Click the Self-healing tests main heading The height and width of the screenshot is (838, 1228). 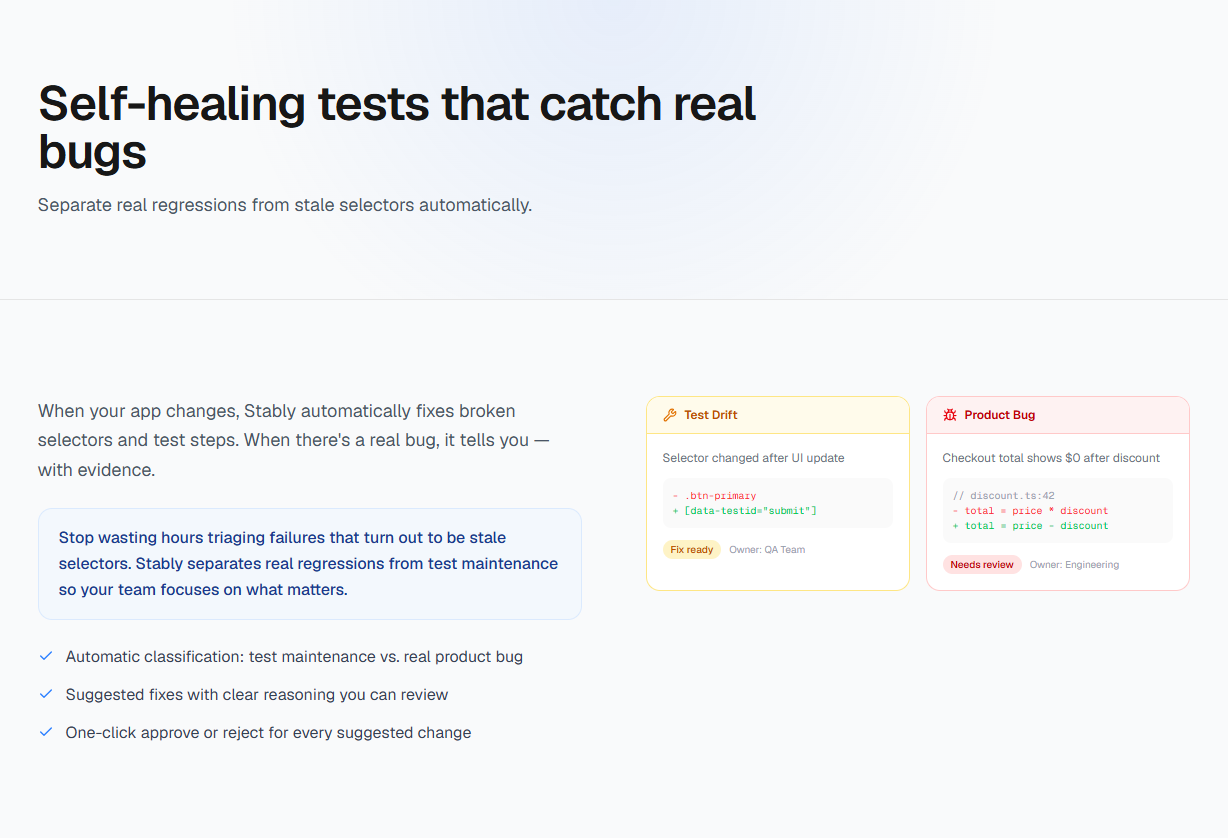tap(397, 128)
